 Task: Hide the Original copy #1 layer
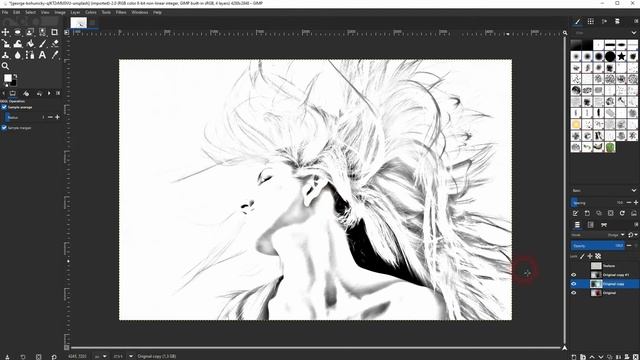pyautogui.click(x=574, y=275)
